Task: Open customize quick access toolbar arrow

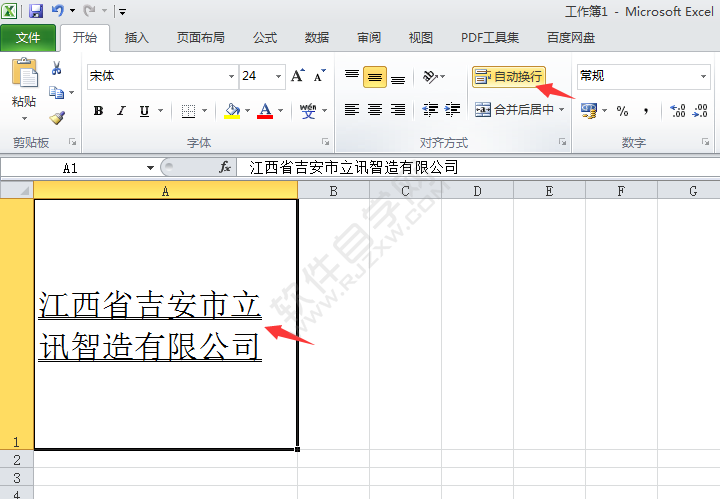Action: point(122,12)
